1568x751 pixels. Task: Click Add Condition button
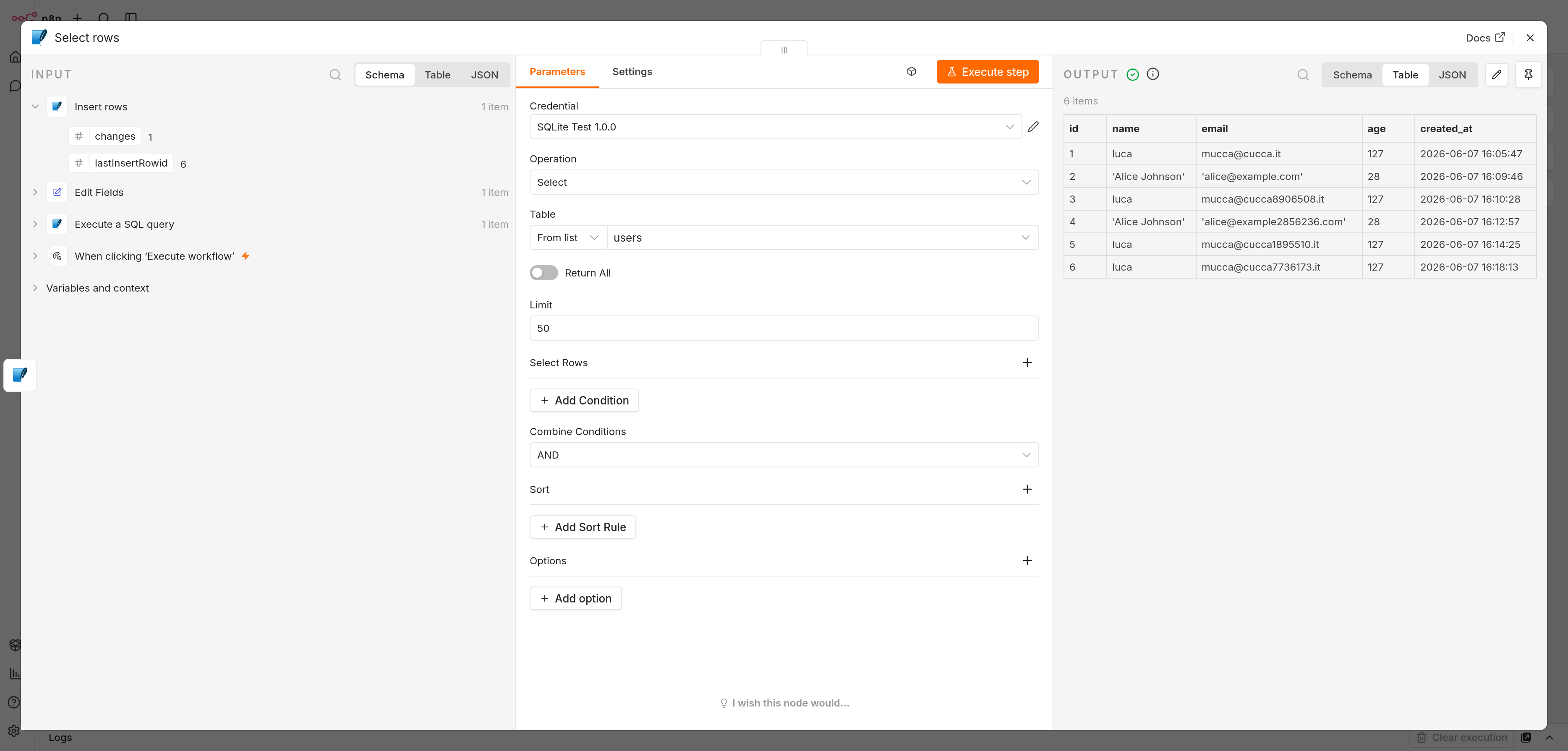[x=584, y=400]
